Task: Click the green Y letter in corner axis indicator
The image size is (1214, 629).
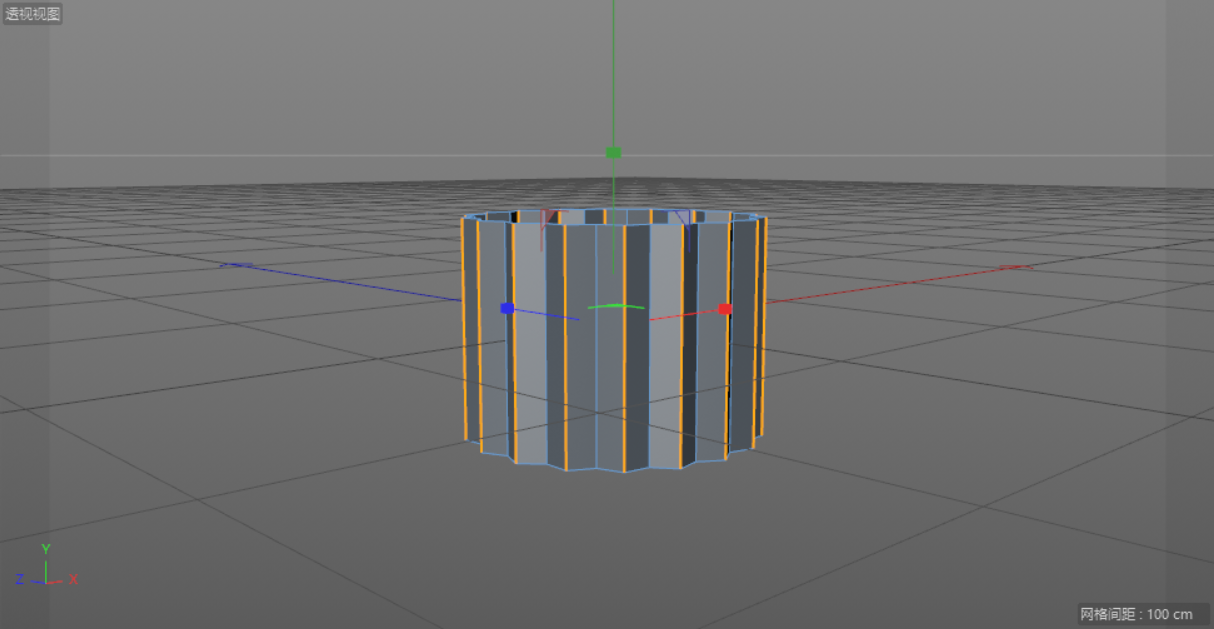Action: (x=46, y=549)
